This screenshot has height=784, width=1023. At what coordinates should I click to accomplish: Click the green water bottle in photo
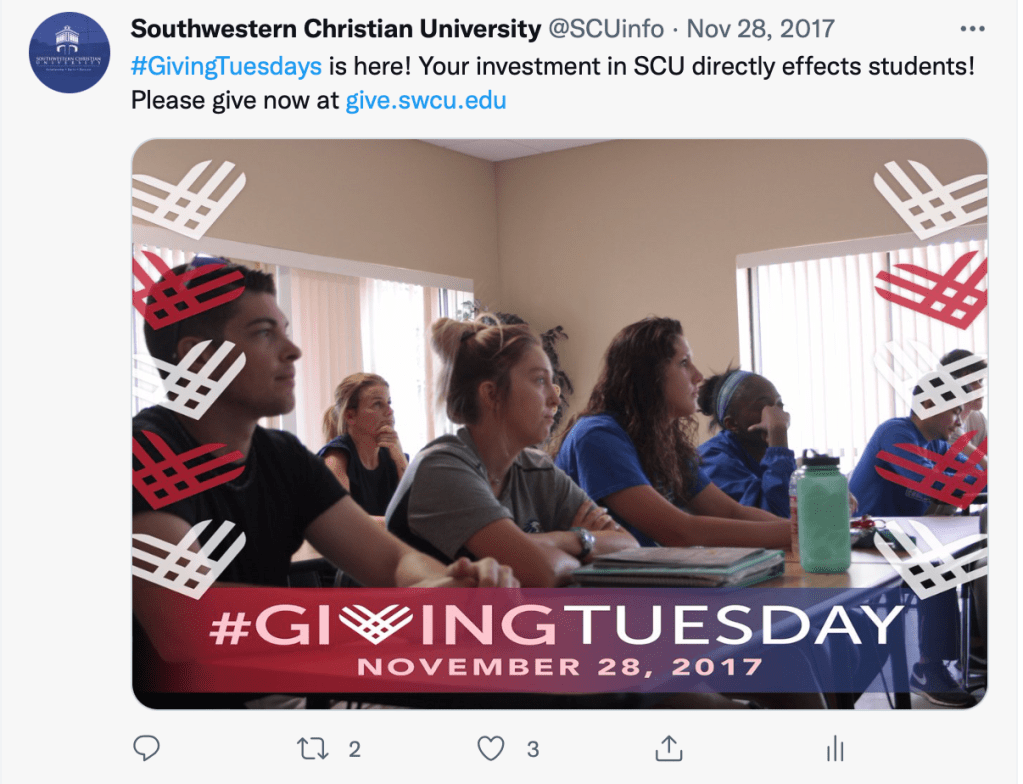[x=822, y=512]
